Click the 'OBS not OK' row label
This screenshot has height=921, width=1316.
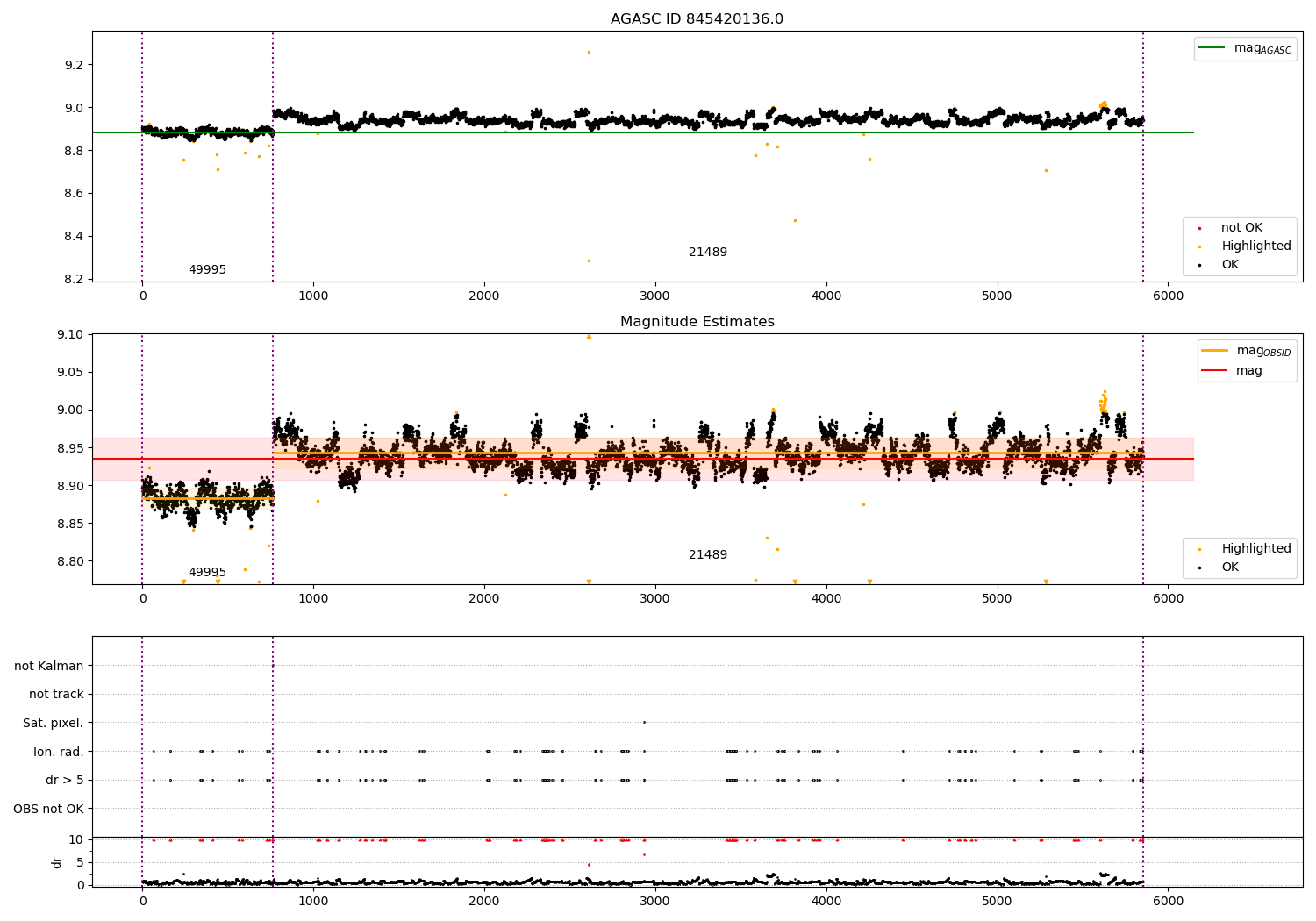click(49, 809)
